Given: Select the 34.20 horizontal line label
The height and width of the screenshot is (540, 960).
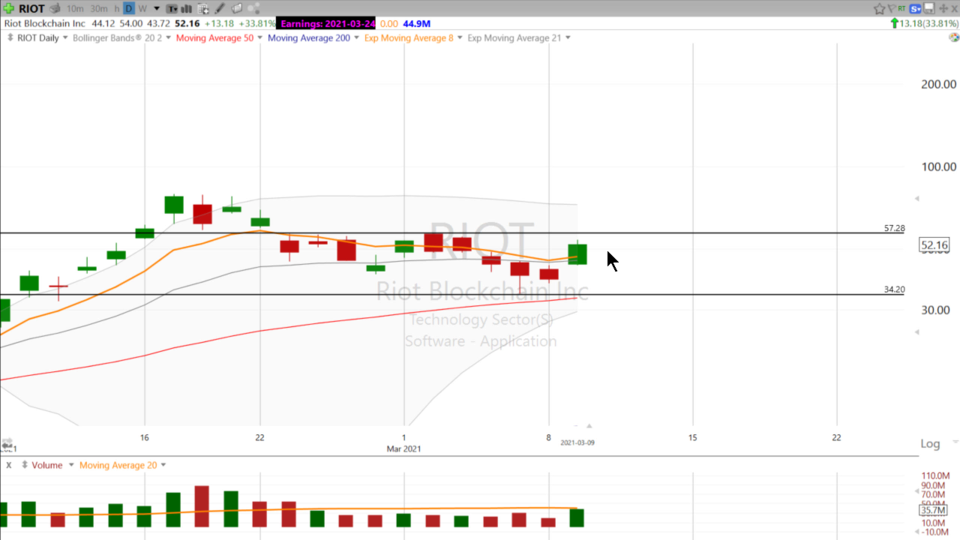Looking at the screenshot, I should click(x=894, y=289).
